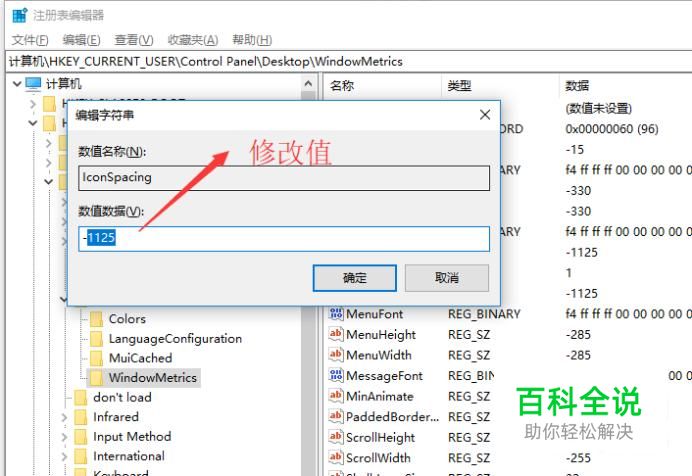Click the MessageFont binary value icon
Image resolution: width=692 pixels, height=476 pixels.
coord(335,375)
